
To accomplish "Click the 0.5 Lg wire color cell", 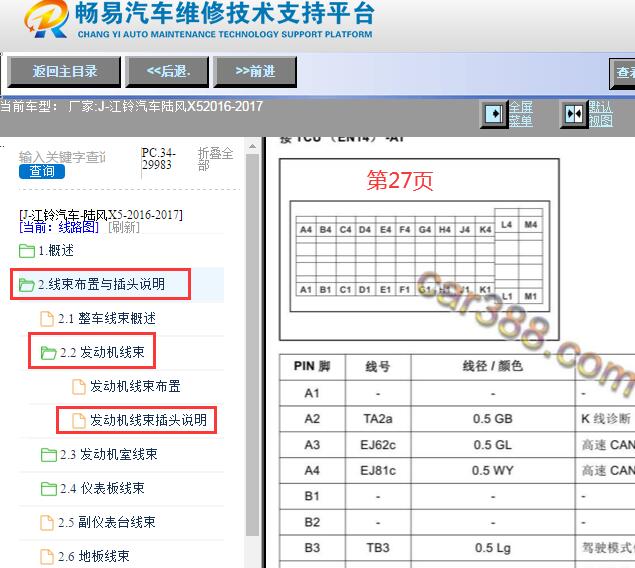I will 493,548.
